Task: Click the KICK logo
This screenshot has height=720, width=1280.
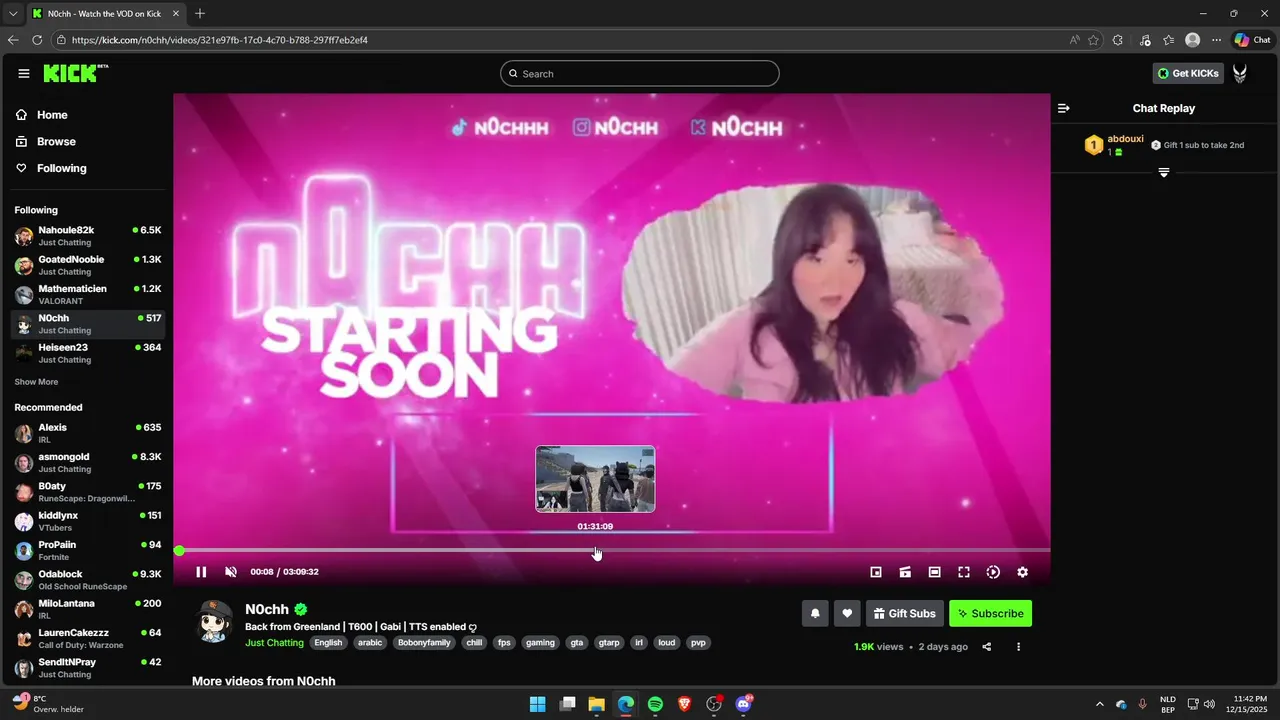Action: coord(76,73)
